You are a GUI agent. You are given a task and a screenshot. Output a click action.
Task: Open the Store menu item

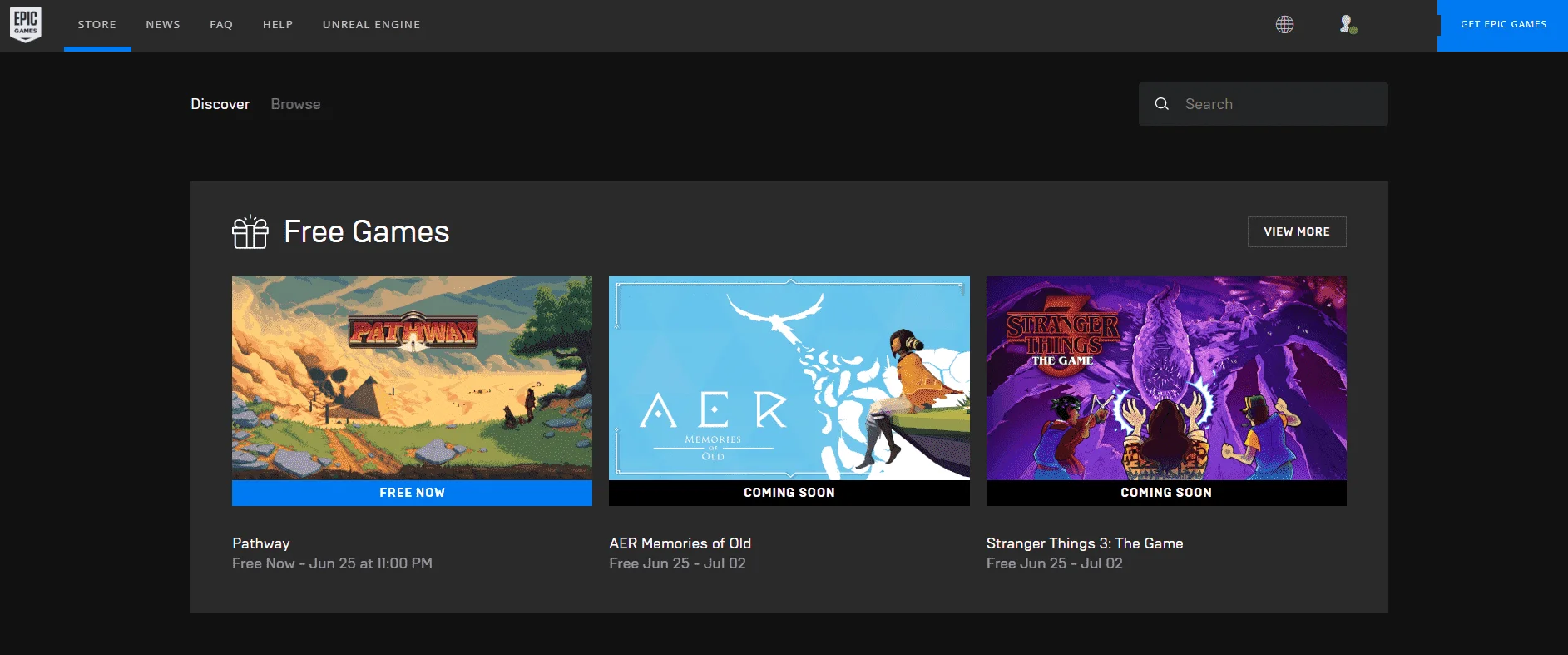pyautogui.click(x=97, y=25)
